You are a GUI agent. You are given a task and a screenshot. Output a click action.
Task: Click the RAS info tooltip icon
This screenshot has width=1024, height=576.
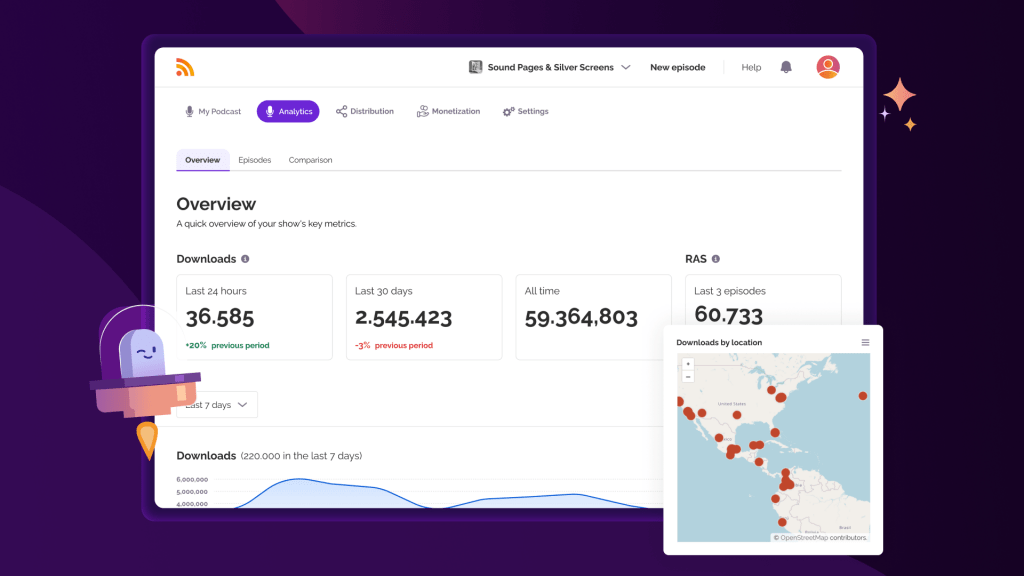718,258
